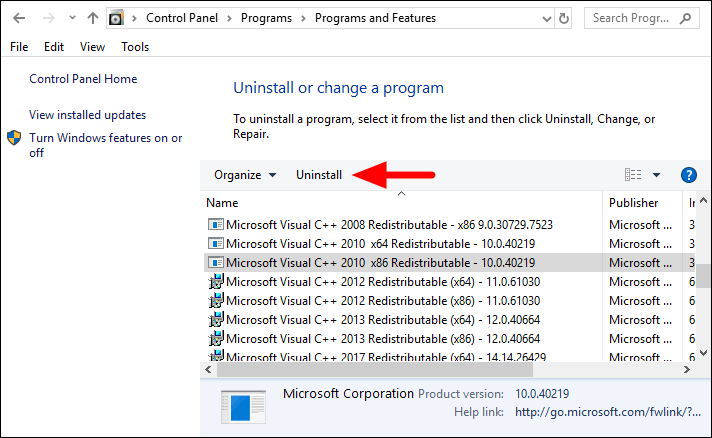
Task: Click the magnifier search icon
Action: coord(686,18)
